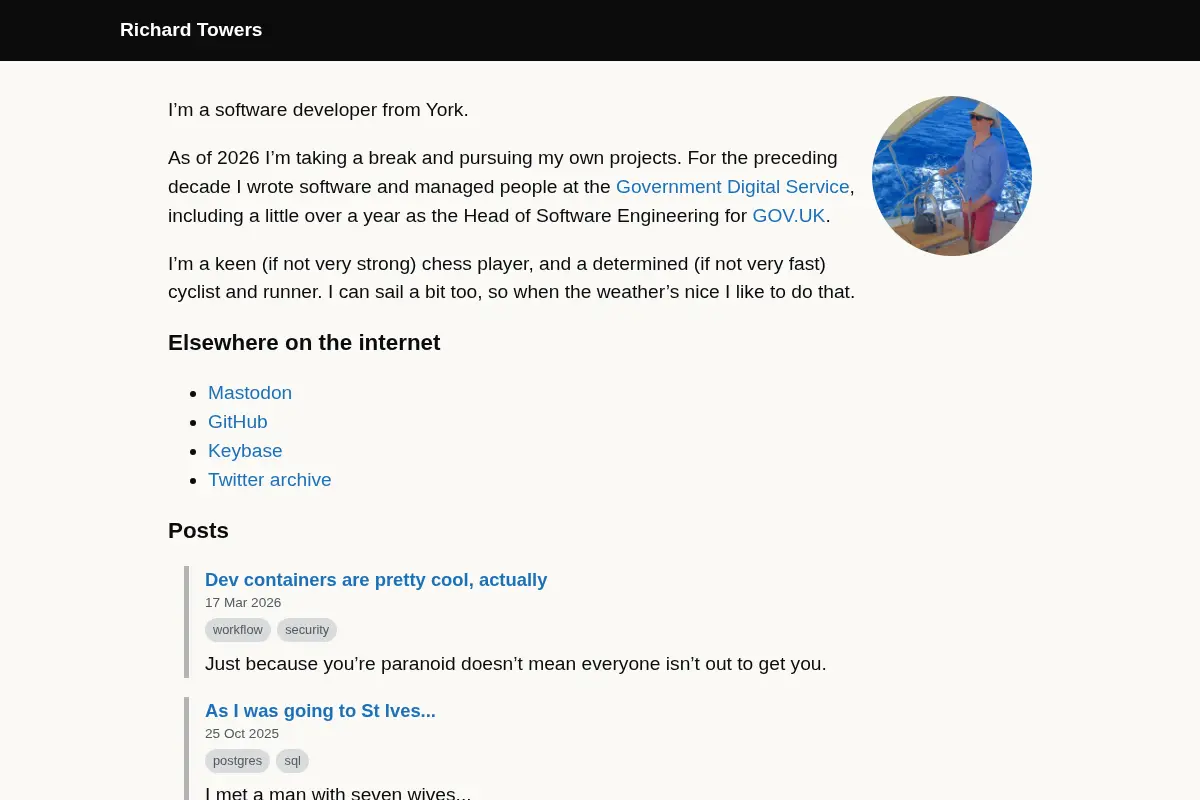Click the circular sailing profile photo
This screenshot has width=1200, height=800.
(x=952, y=176)
